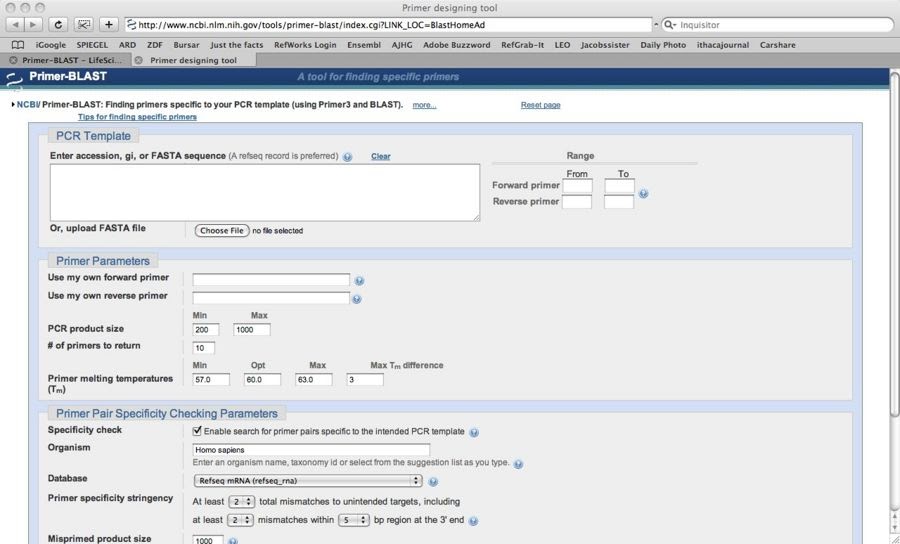This screenshot has width=900, height=544.
Task: Click the browser Forward arrow button
Action: click(33, 25)
